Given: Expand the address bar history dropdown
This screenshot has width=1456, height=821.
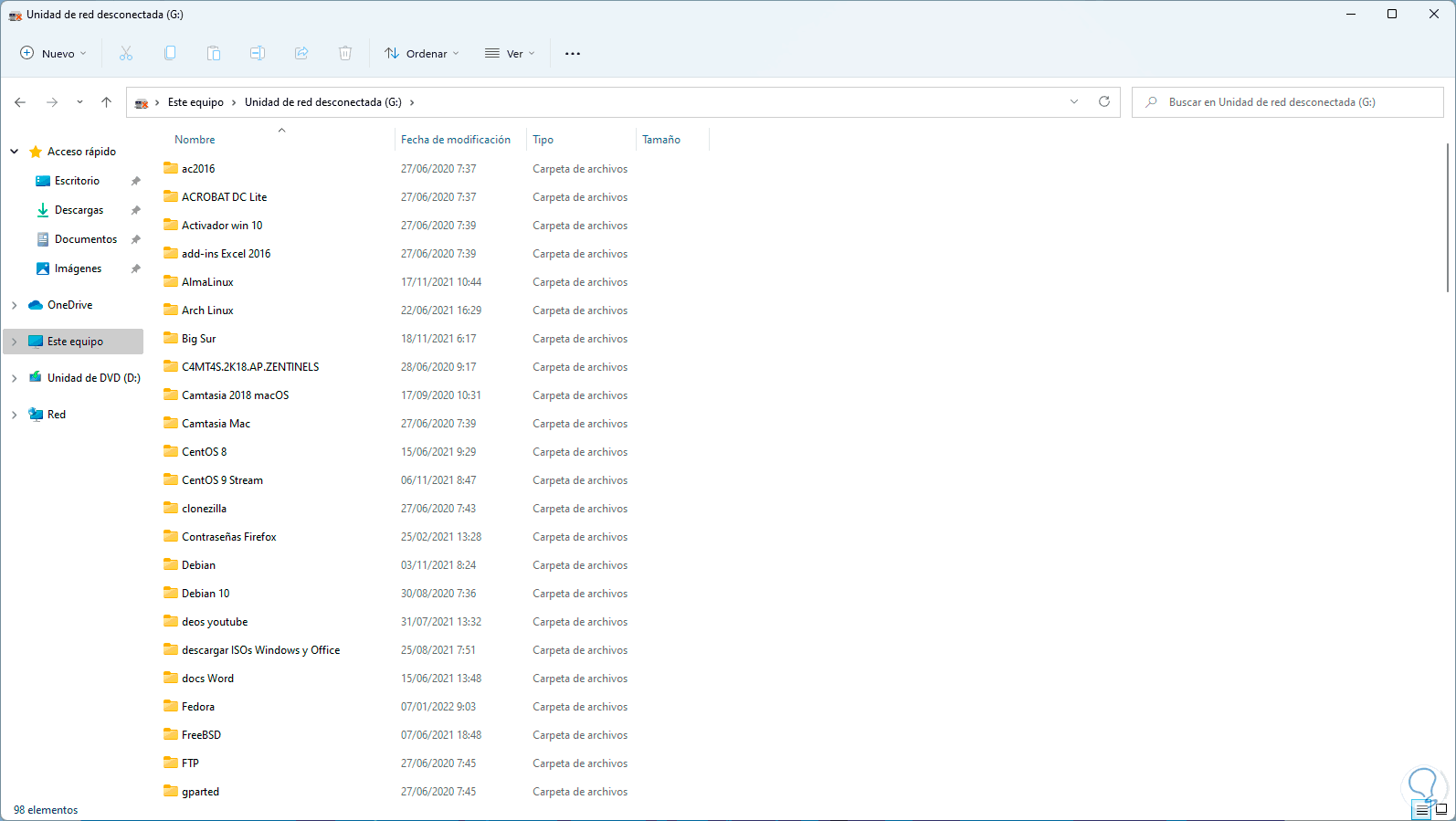Looking at the screenshot, I should pyautogui.click(x=1074, y=101).
